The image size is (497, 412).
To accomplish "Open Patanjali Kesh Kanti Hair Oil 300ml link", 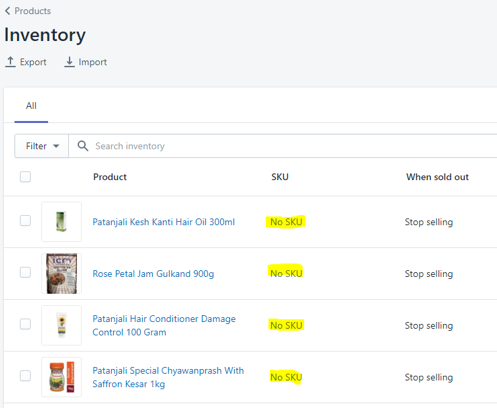I will click(164, 222).
